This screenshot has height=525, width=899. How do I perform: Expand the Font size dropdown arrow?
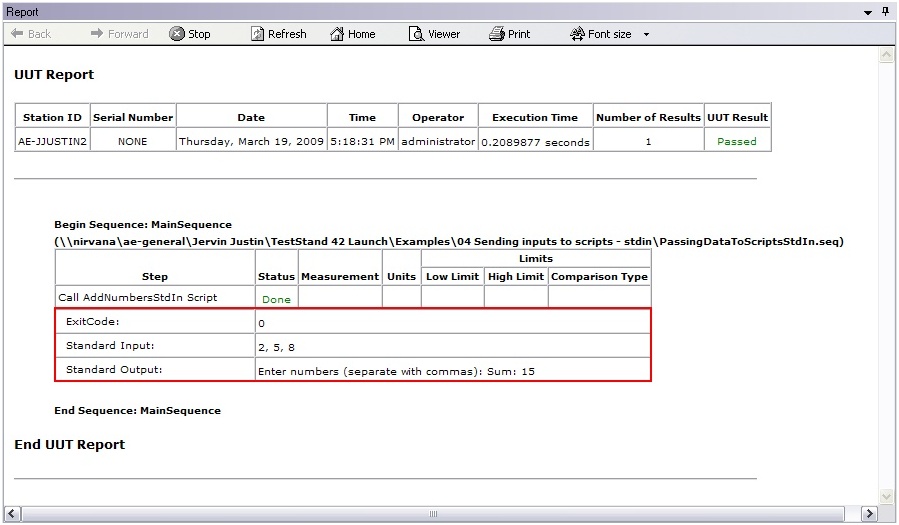point(646,35)
